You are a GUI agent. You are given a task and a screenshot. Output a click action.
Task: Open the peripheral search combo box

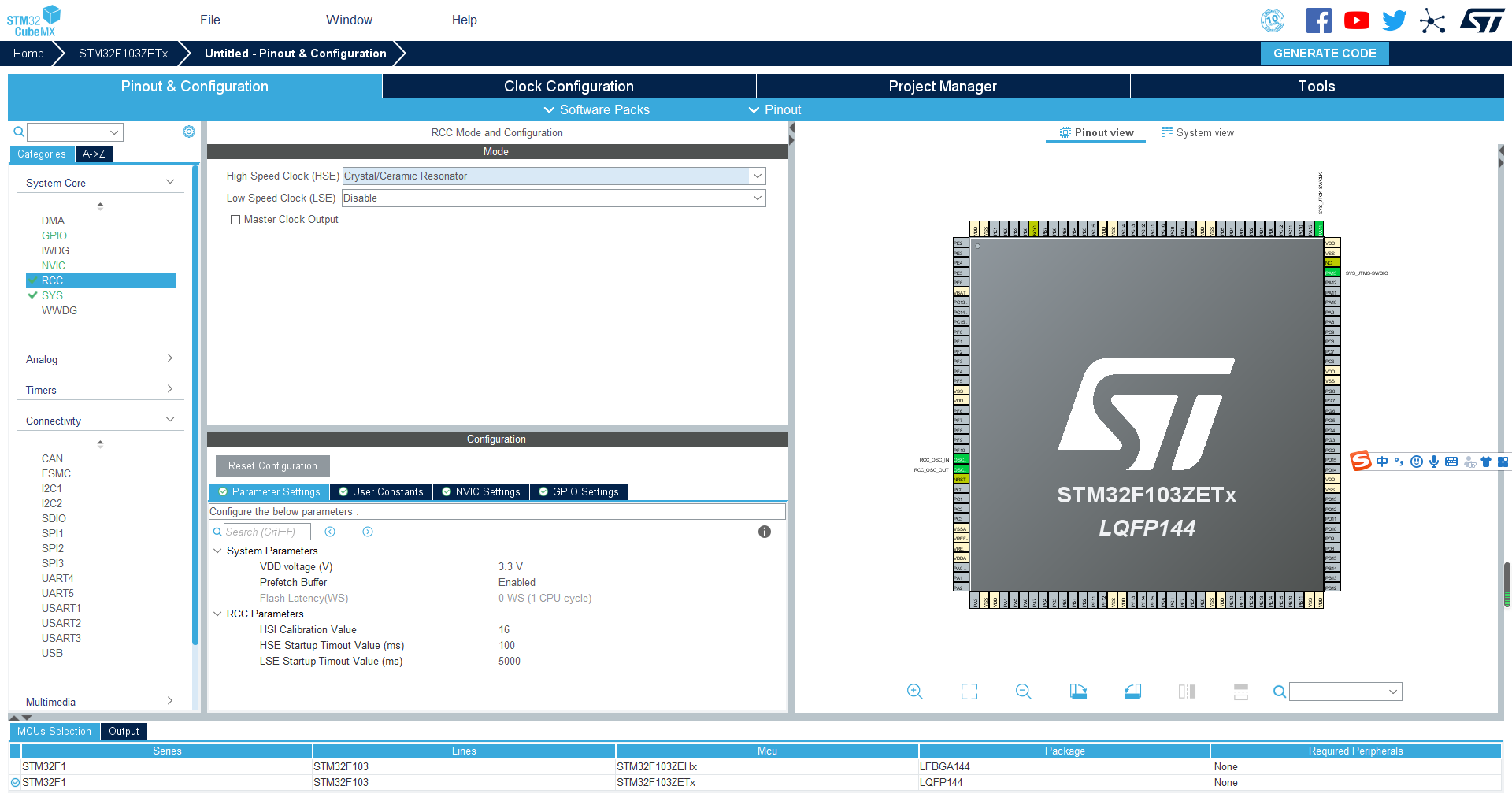pos(75,132)
